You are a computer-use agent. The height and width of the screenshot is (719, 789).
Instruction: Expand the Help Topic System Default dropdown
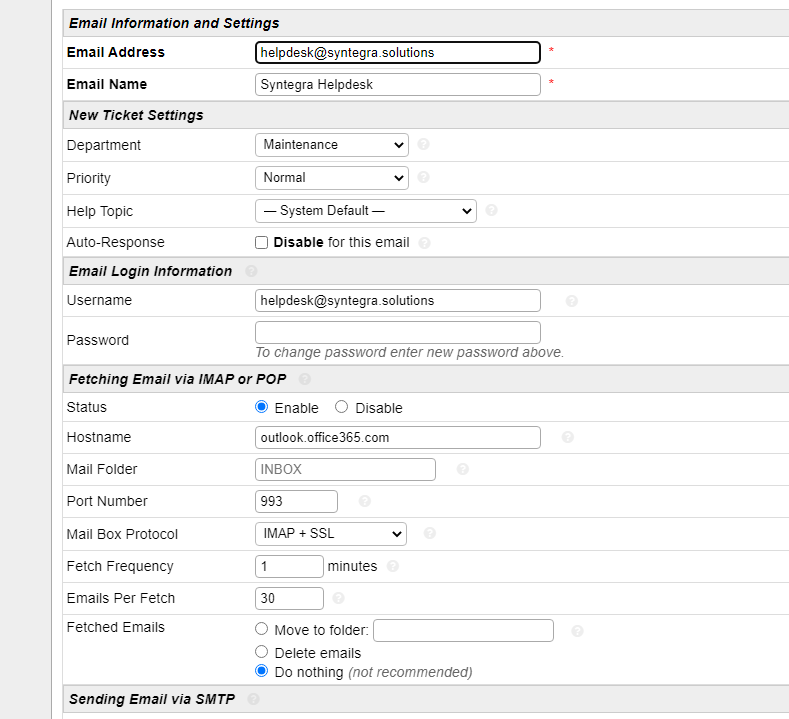point(365,211)
